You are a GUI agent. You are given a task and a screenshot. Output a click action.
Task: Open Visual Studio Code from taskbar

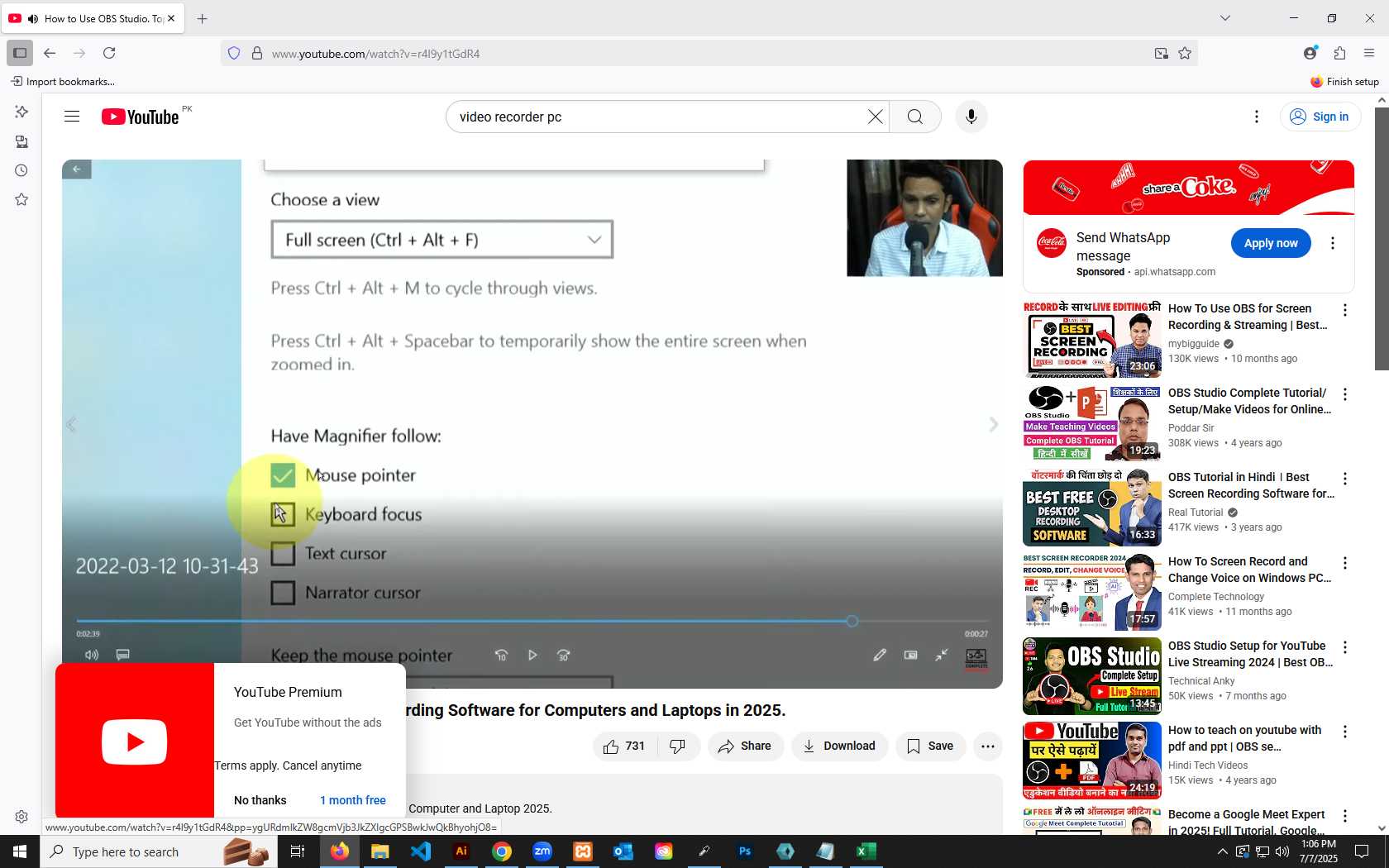421,851
